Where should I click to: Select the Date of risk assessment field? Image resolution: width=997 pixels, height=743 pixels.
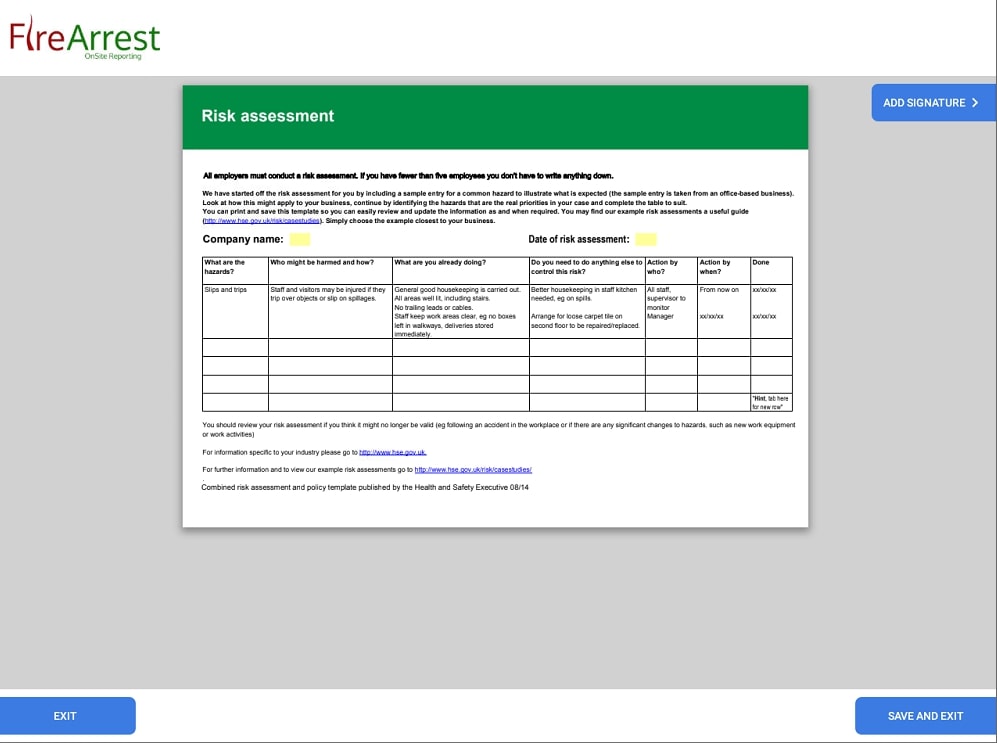[645, 239]
